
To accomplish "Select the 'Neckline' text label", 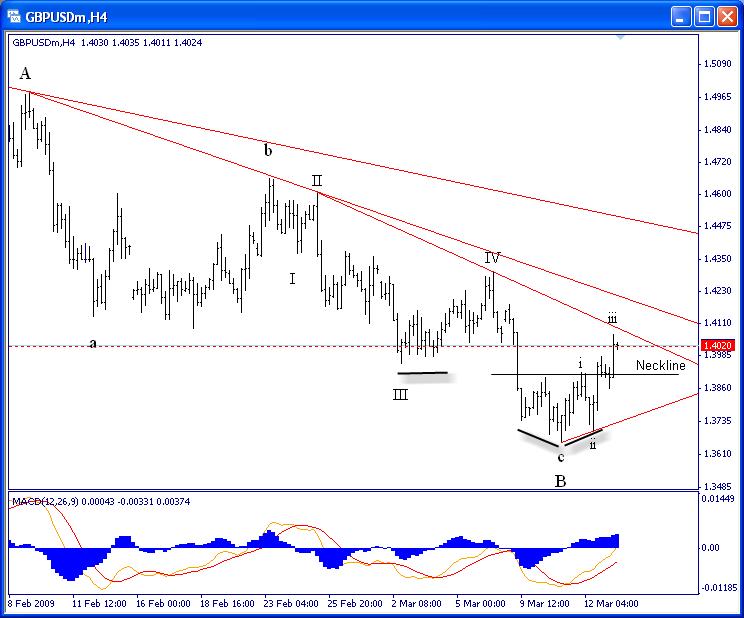I will [660, 365].
